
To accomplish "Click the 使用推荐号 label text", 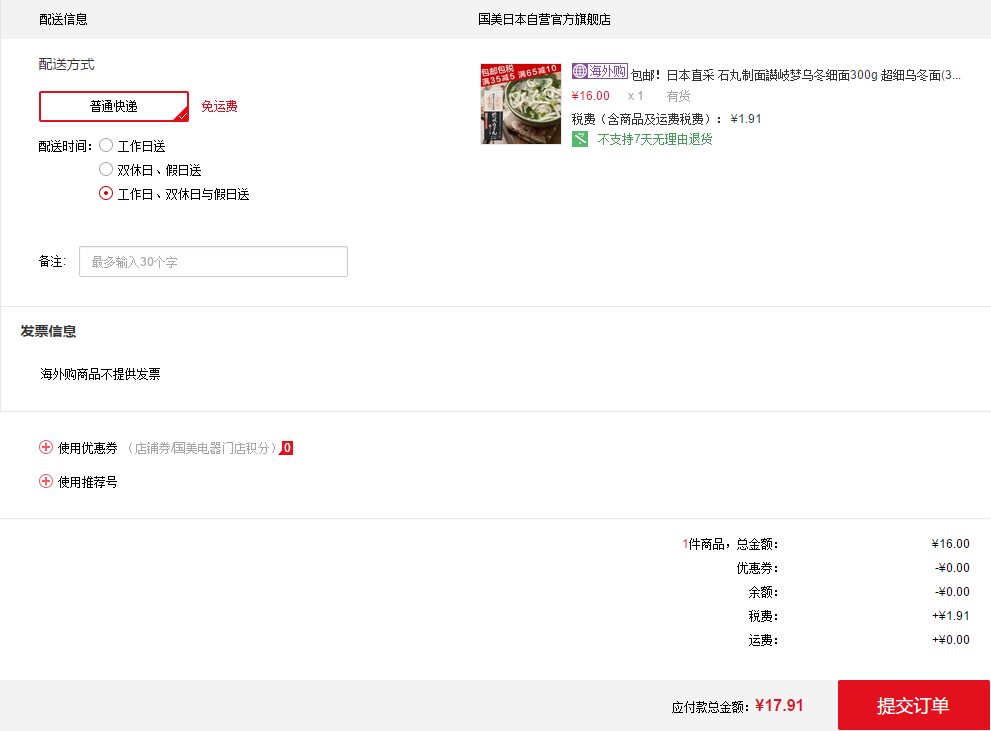I will (88, 482).
